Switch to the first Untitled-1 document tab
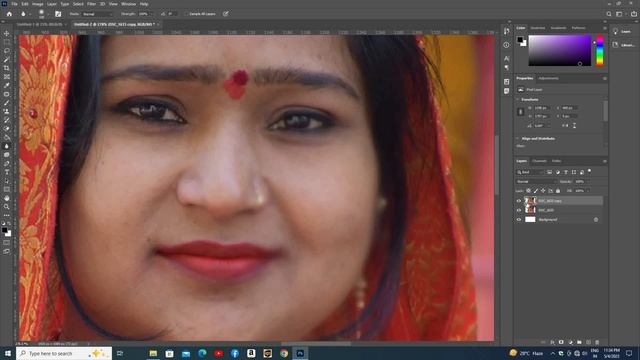Viewport: 640px width, 360px height. tap(40, 24)
